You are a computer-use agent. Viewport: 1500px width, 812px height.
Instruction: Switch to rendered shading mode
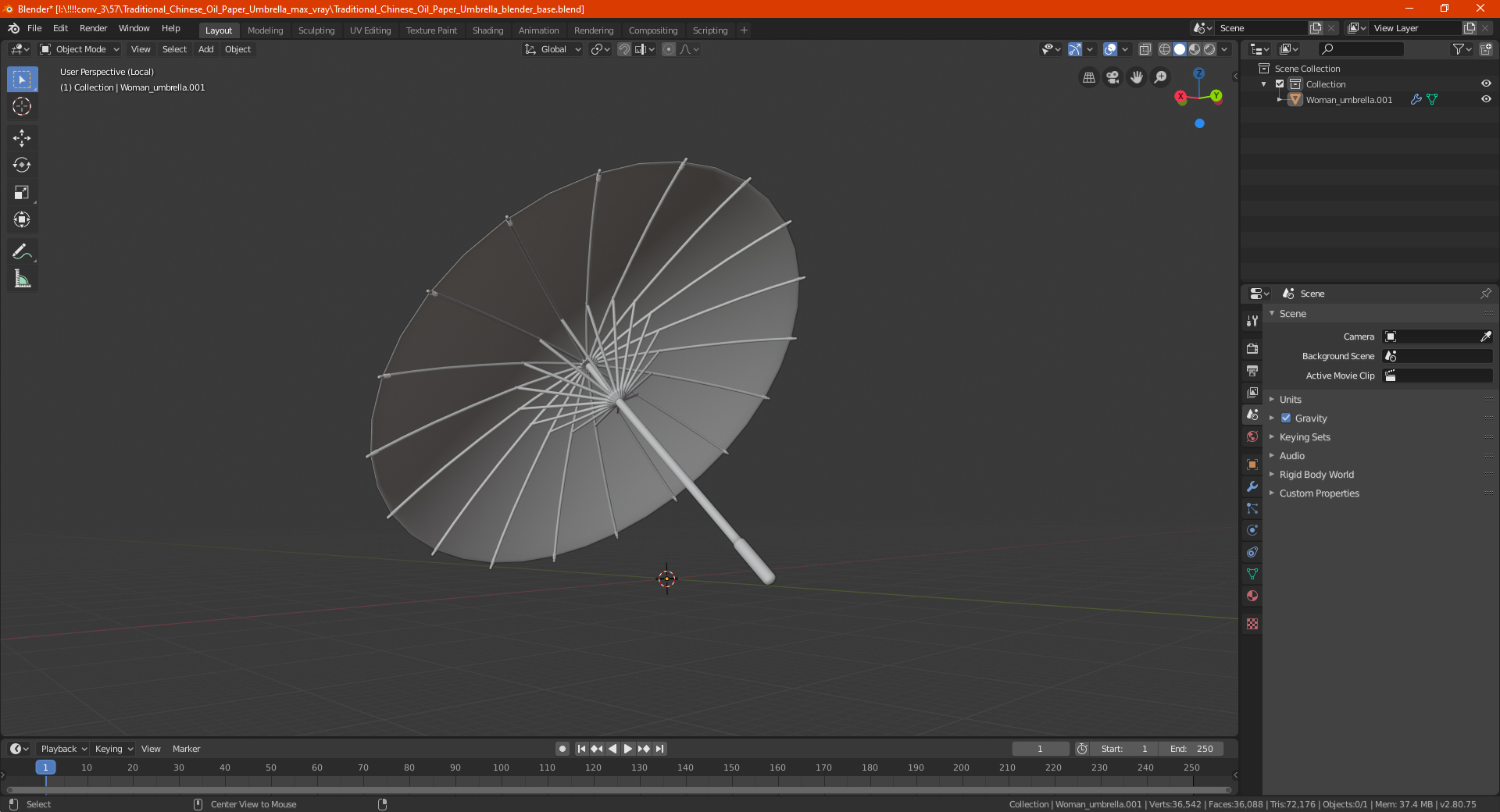coord(1209,49)
